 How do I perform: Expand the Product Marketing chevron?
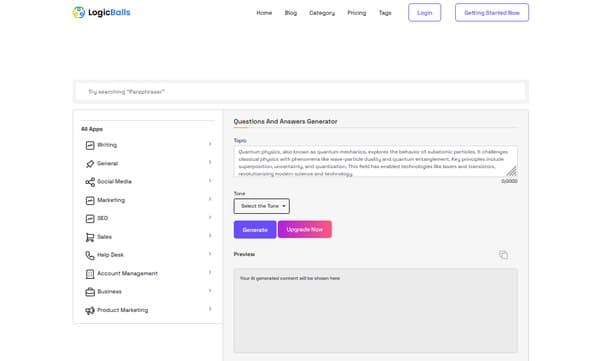point(210,309)
